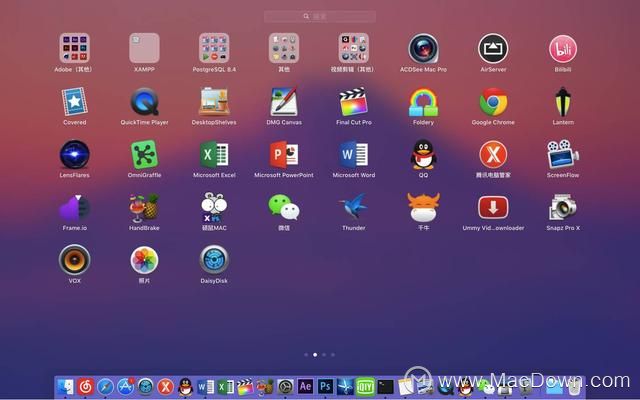Open Word from the Dock
Image resolution: width=640 pixels, height=400 pixels.
click(x=205, y=386)
